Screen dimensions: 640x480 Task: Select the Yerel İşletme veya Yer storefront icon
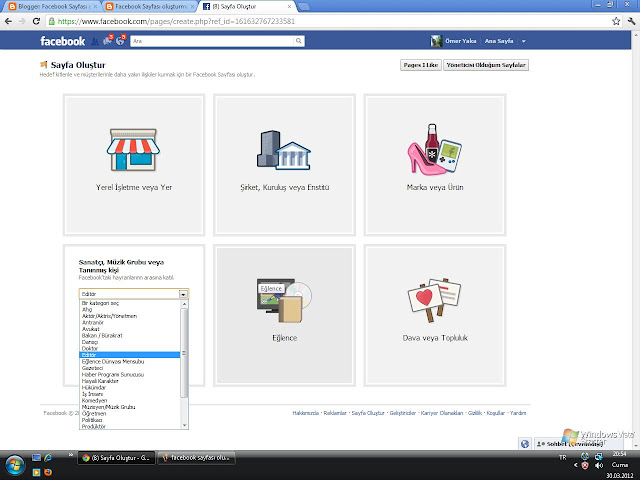coord(133,150)
